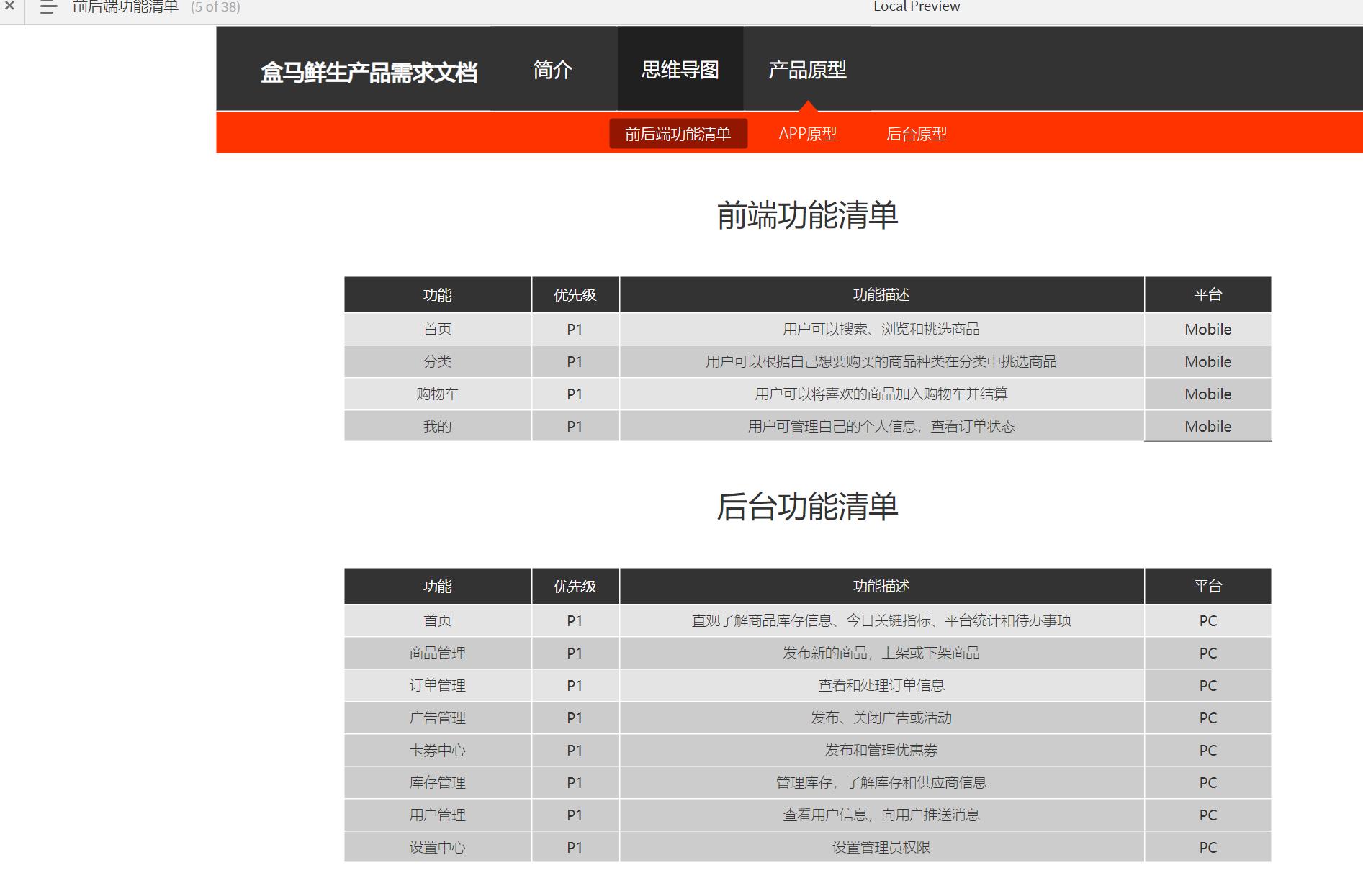
Task: Click the 库存管理 function cell
Action: pos(438,783)
